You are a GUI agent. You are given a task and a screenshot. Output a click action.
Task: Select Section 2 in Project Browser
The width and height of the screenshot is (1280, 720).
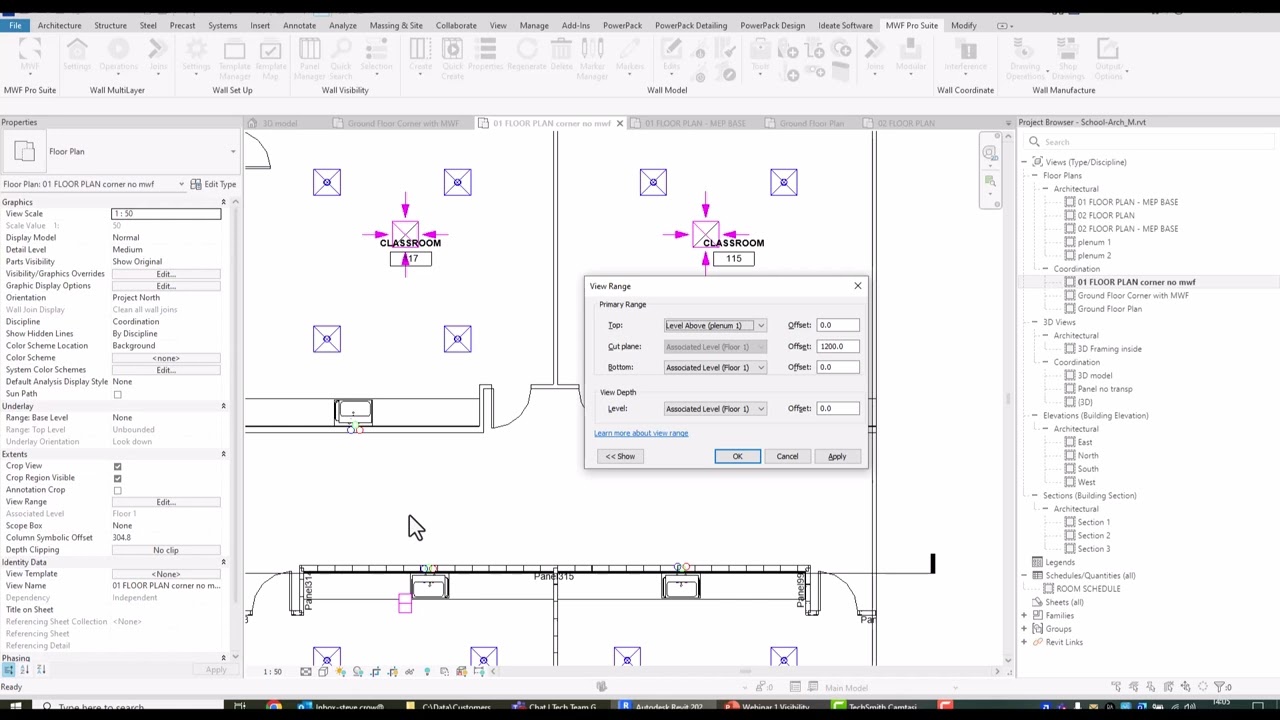[x=1093, y=536]
